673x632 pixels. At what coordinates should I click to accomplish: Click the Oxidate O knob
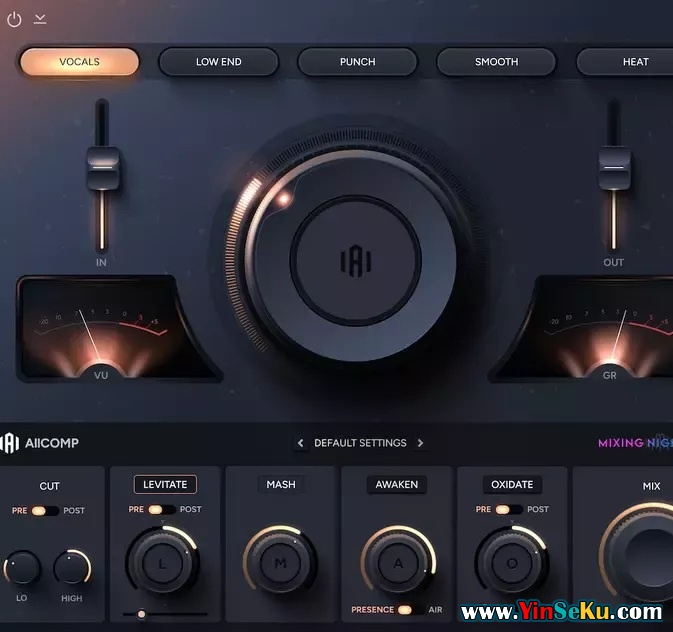pos(512,563)
